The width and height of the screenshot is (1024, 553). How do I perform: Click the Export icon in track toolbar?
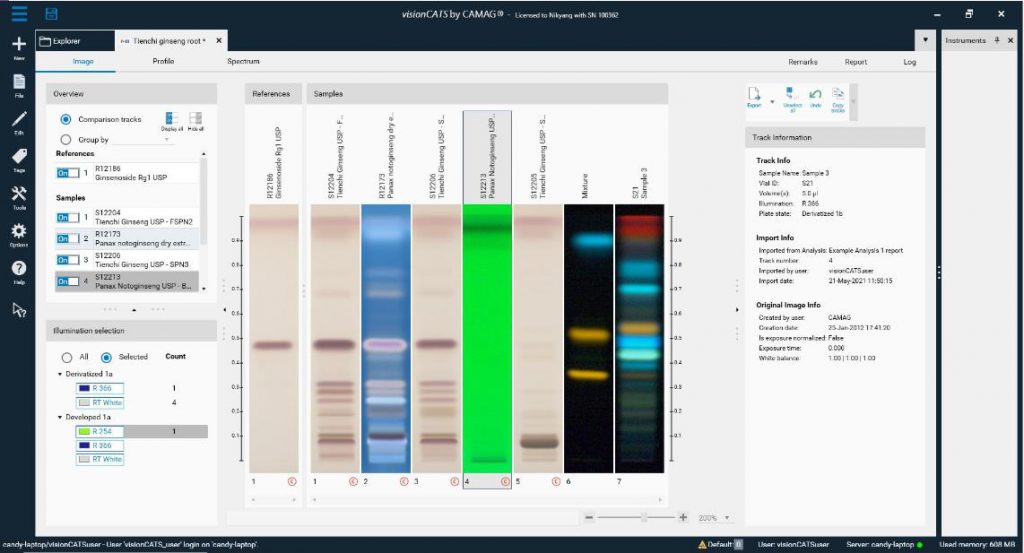pos(755,96)
